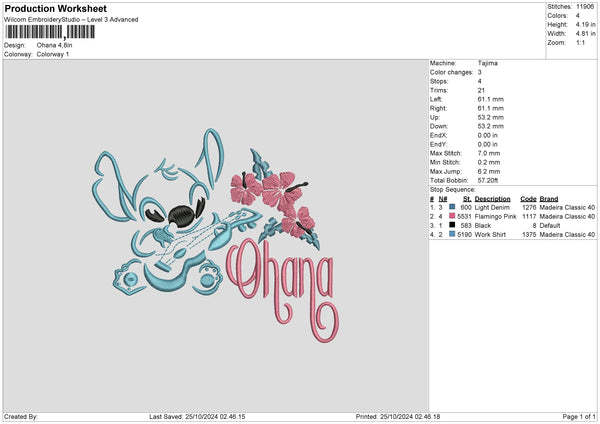Select the 'Black' description in stop sequence

point(483,226)
